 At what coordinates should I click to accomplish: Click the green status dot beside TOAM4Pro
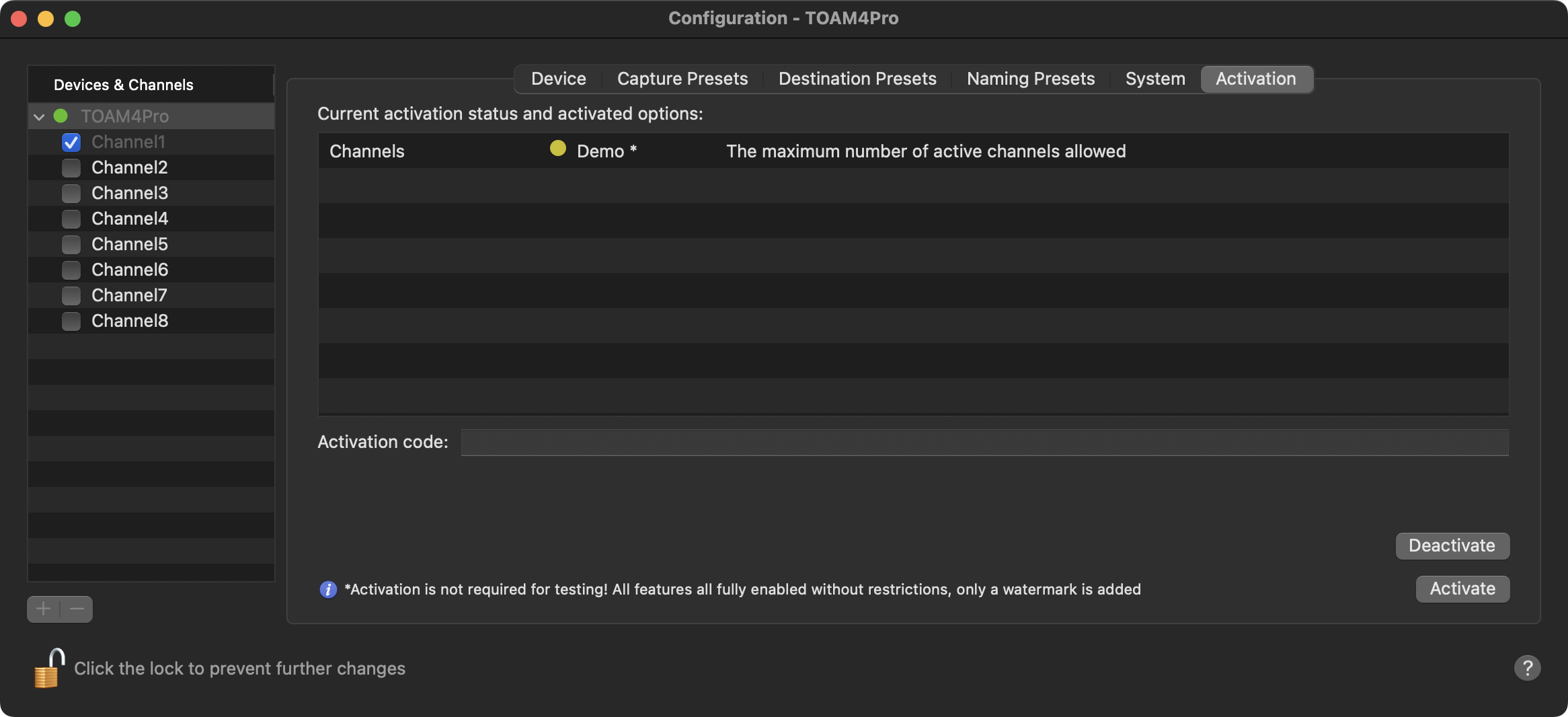(x=61, y=116)
